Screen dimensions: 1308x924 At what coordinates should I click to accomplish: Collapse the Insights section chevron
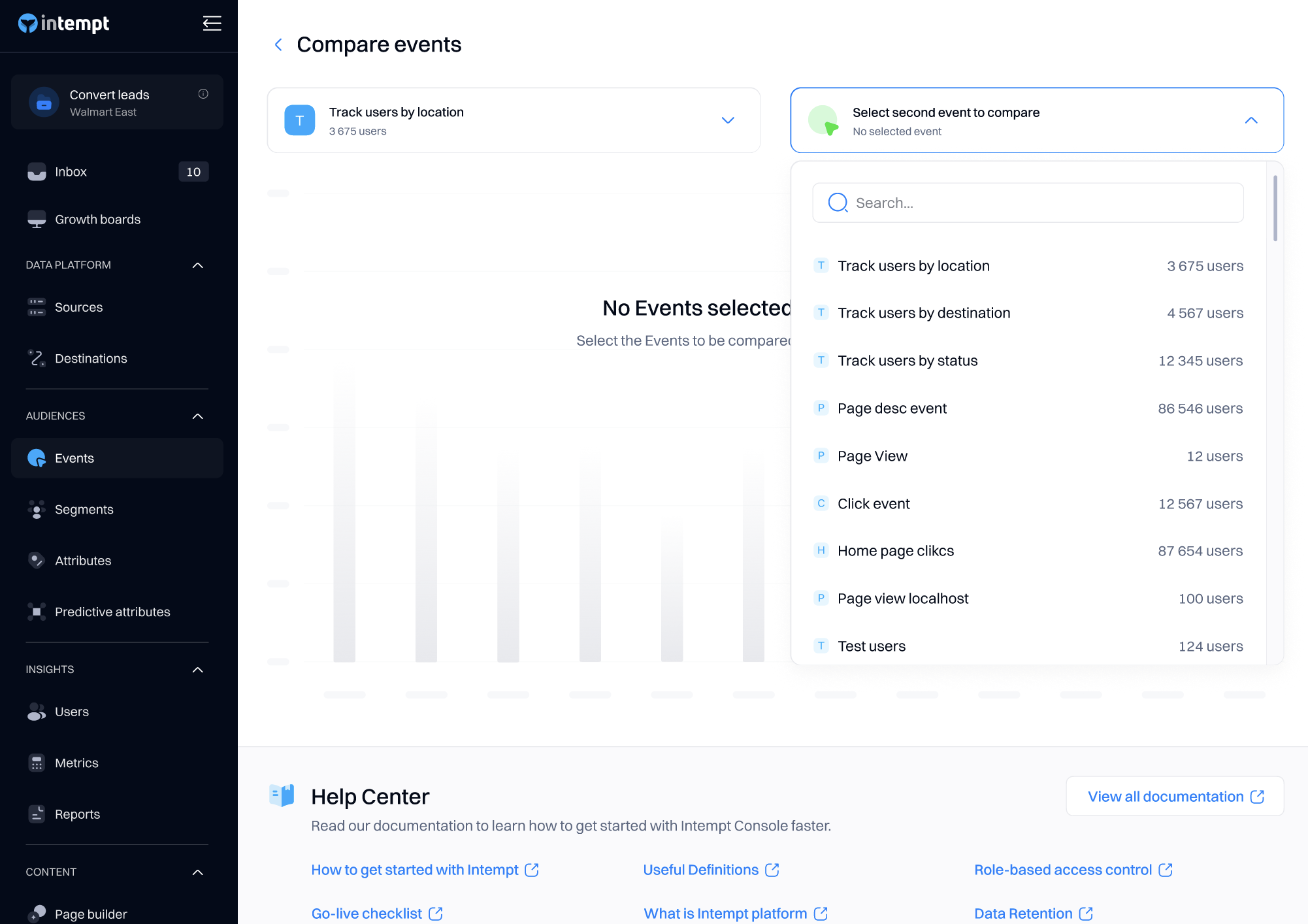(x=197, y=670)
